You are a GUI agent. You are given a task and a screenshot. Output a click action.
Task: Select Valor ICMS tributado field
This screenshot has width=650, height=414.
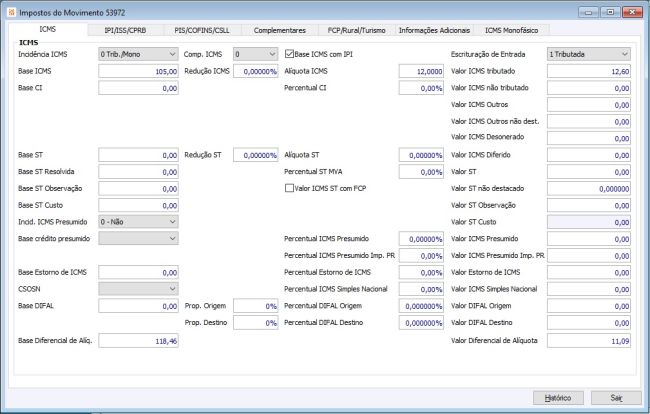[x=589, y=71]
